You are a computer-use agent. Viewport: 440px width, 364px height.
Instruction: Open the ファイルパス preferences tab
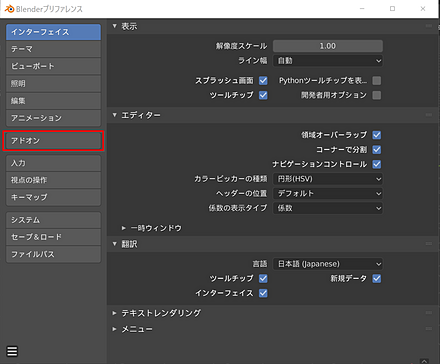pyautogui.click(x=53, y=254)
